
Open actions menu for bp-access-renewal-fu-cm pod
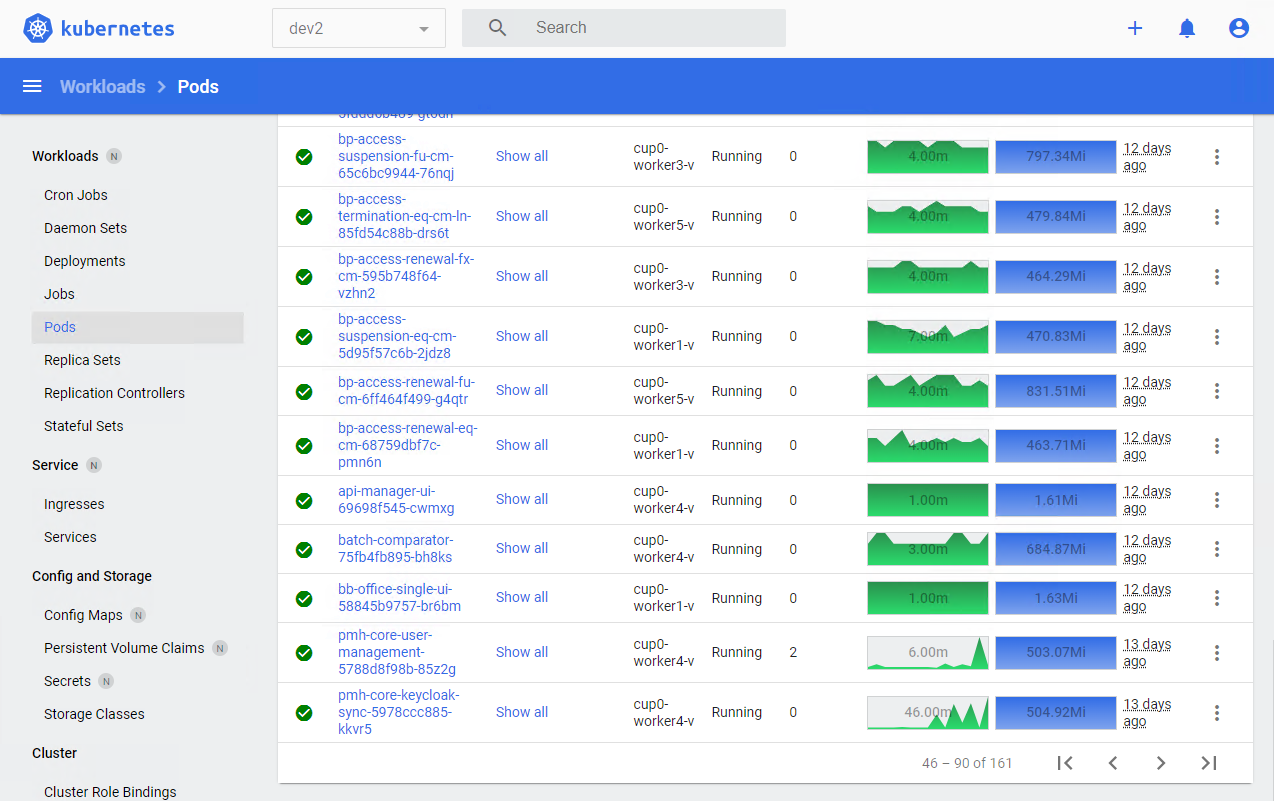click(x=1217, y=390)
